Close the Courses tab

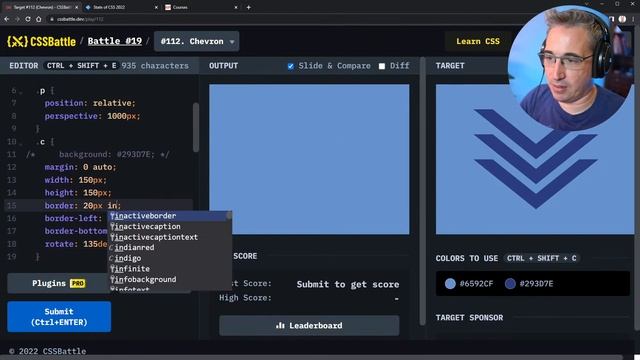click(236, 7)
